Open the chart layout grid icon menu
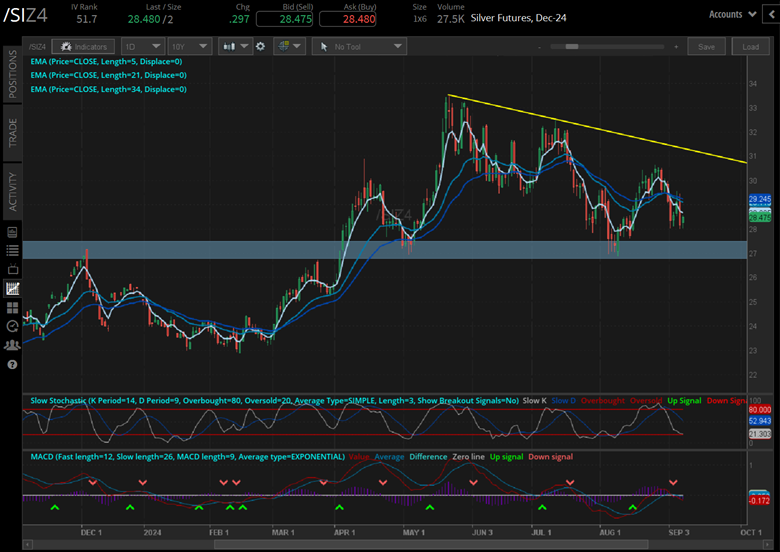 click(289, 46)
